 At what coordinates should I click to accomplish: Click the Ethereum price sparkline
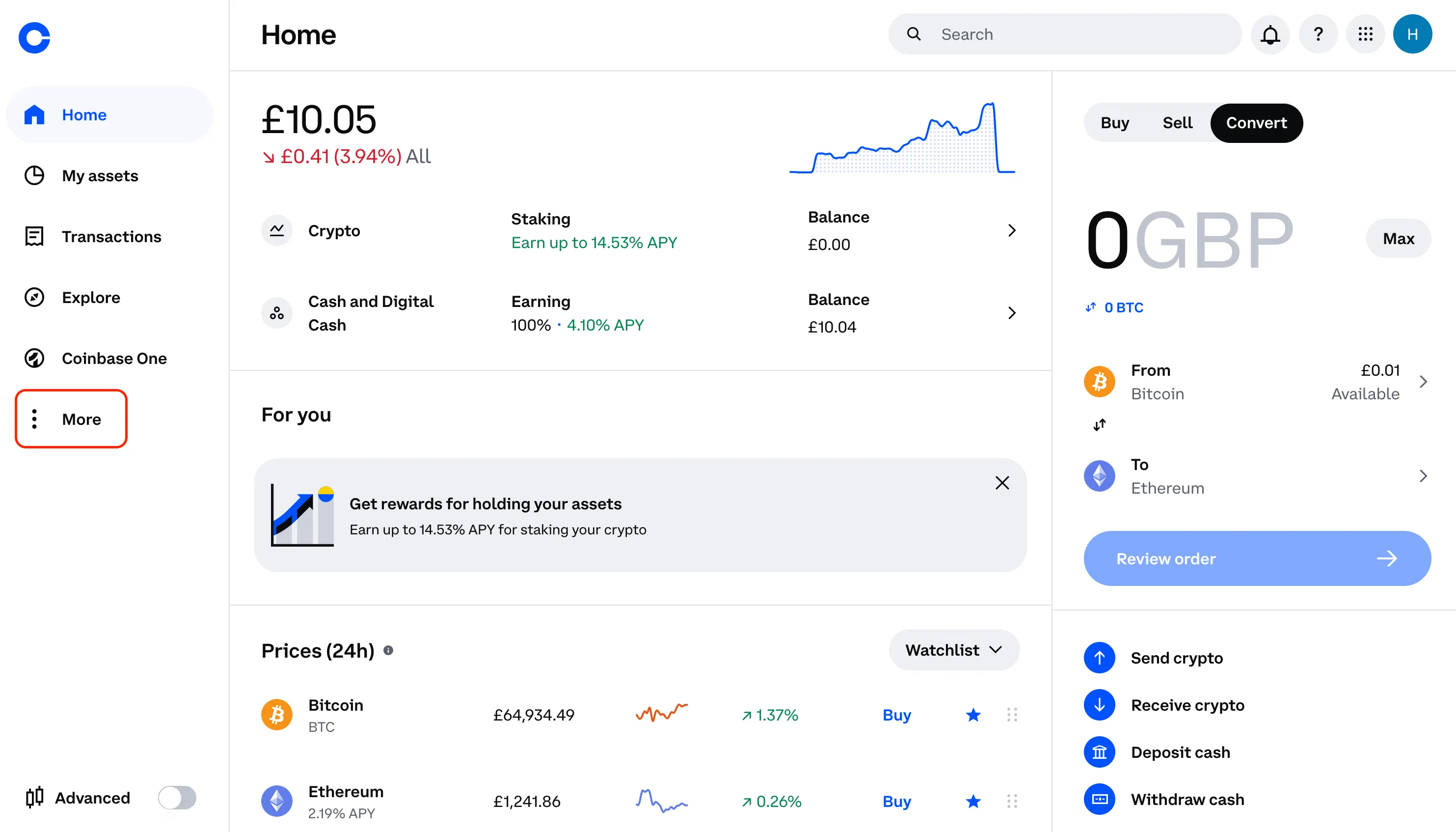click(662, 801)
